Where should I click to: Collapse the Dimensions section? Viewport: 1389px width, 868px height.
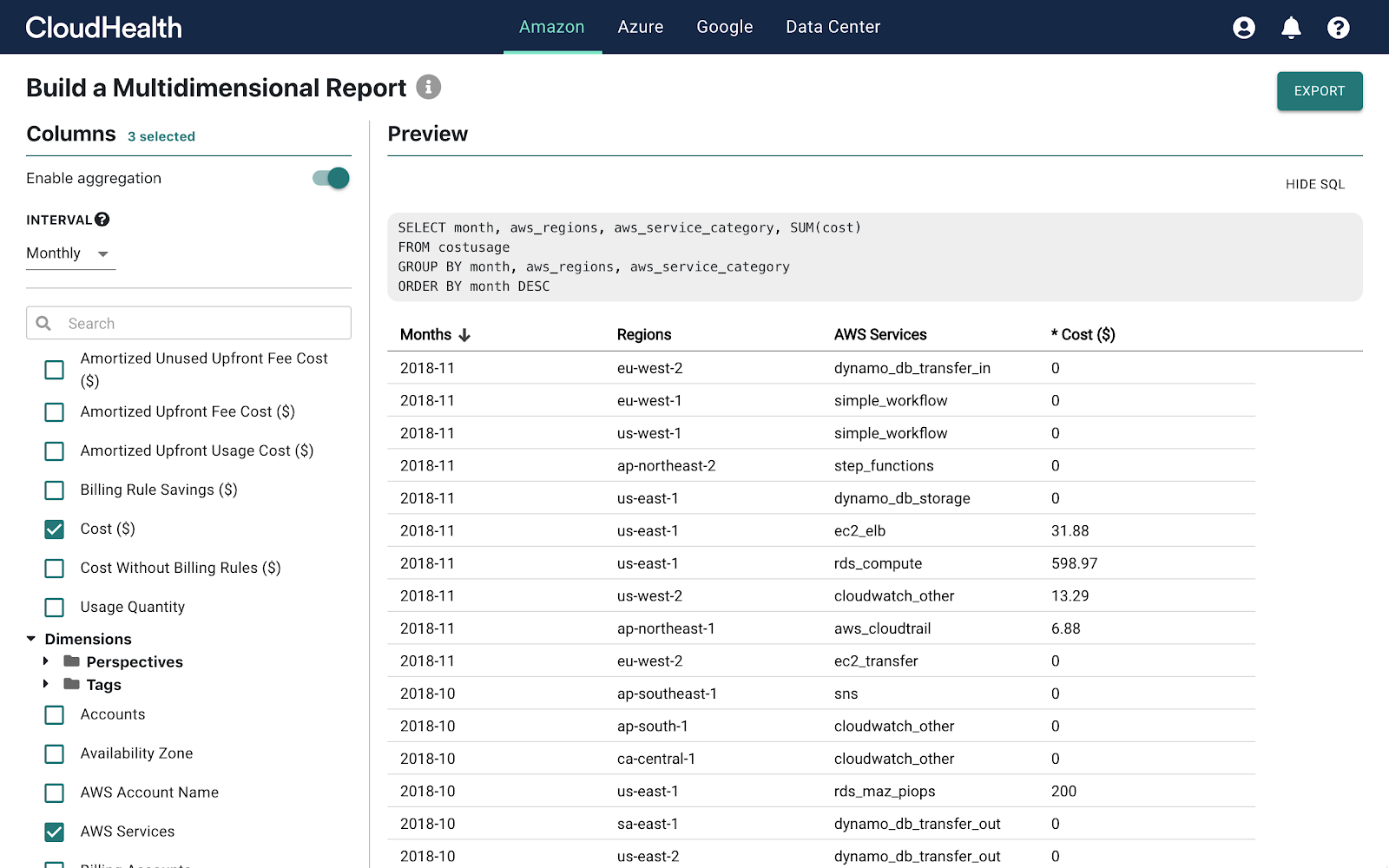point(29,638)
